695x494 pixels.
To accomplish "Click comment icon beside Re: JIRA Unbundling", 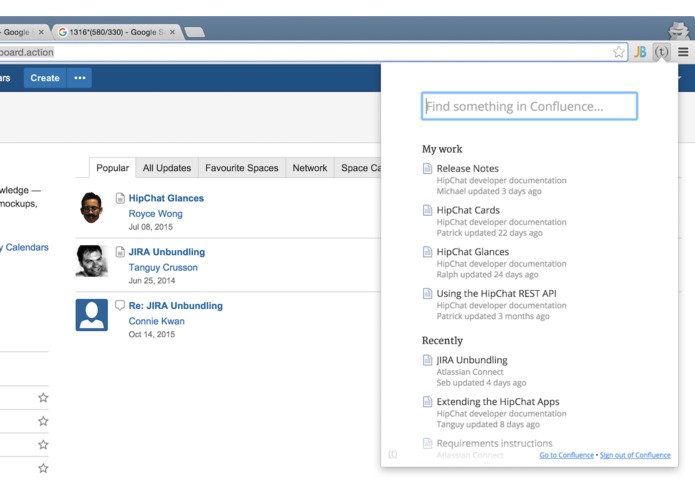I will [x=120, y=305].
